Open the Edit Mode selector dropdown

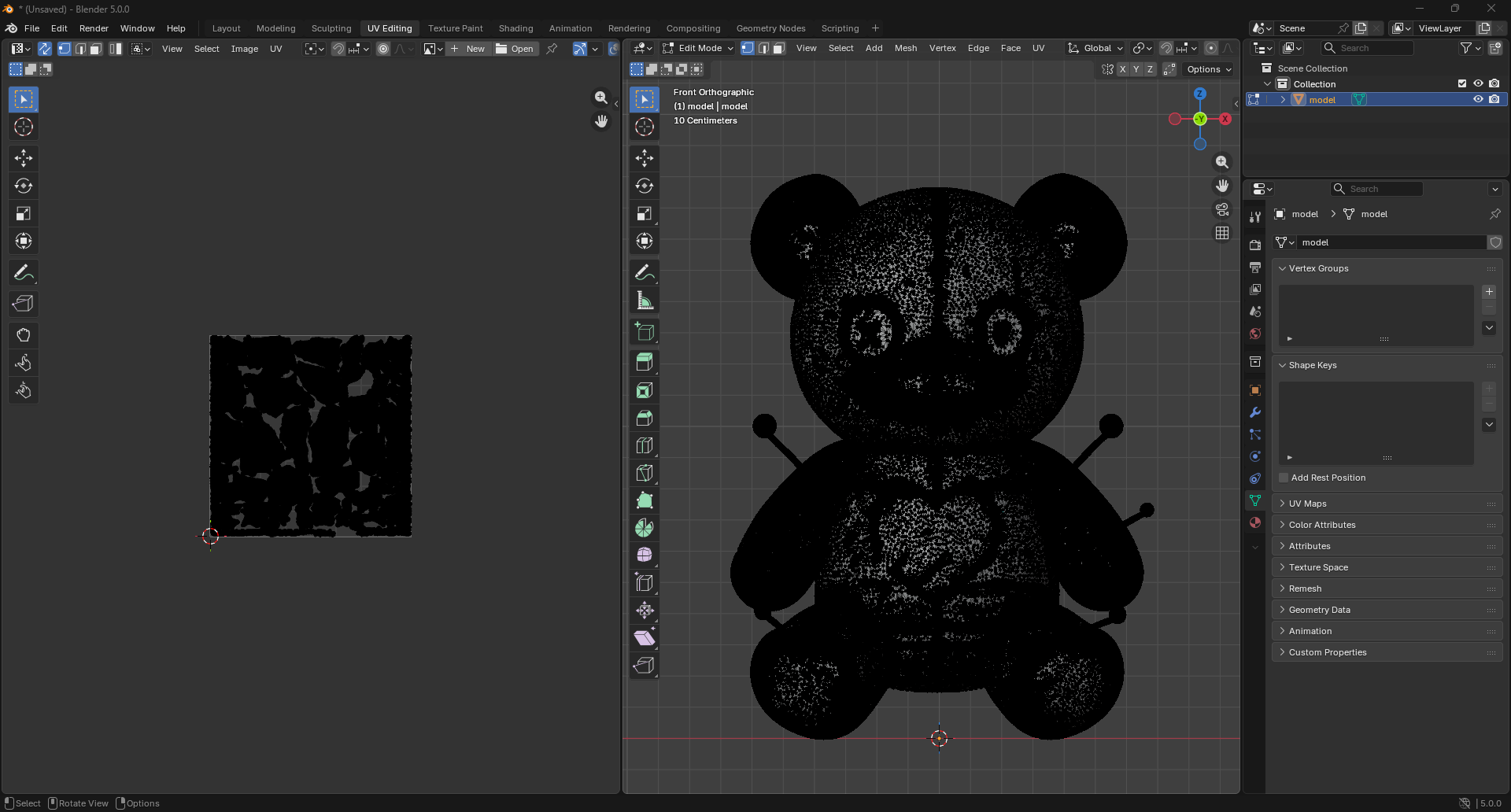pos(699,48)
